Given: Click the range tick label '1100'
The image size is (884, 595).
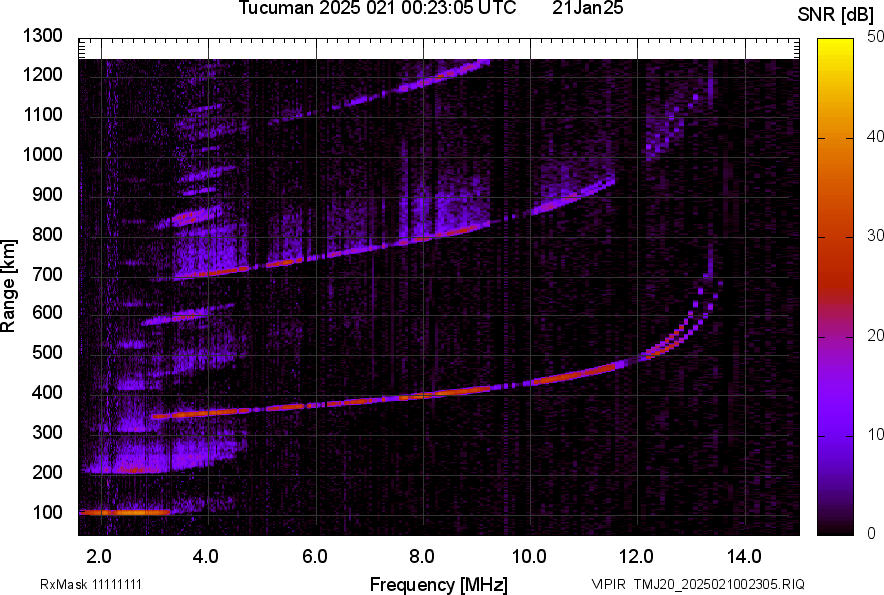Looking at the screenshot, I should 42,114.
